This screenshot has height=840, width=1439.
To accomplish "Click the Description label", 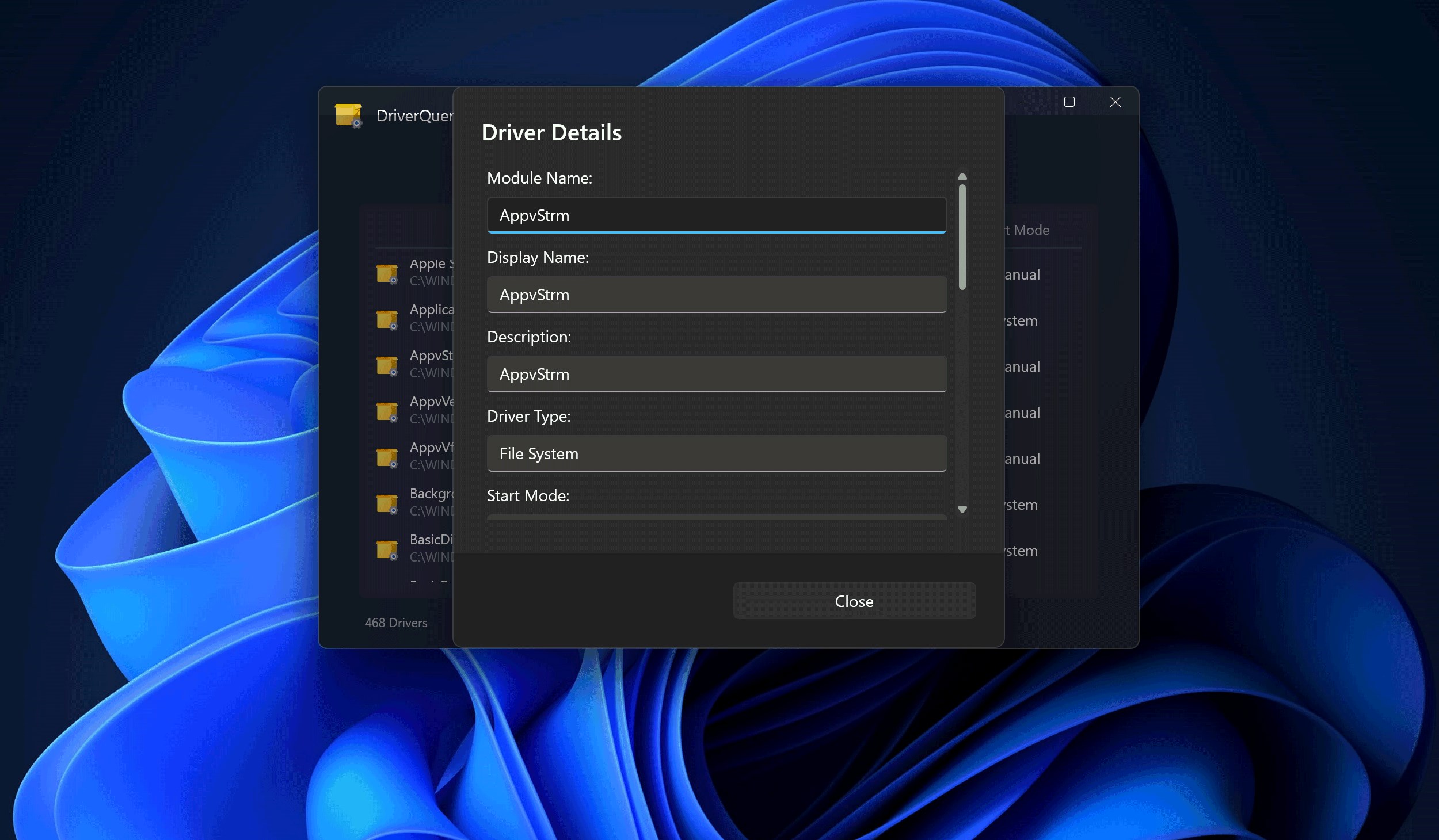I will point(529,337).
